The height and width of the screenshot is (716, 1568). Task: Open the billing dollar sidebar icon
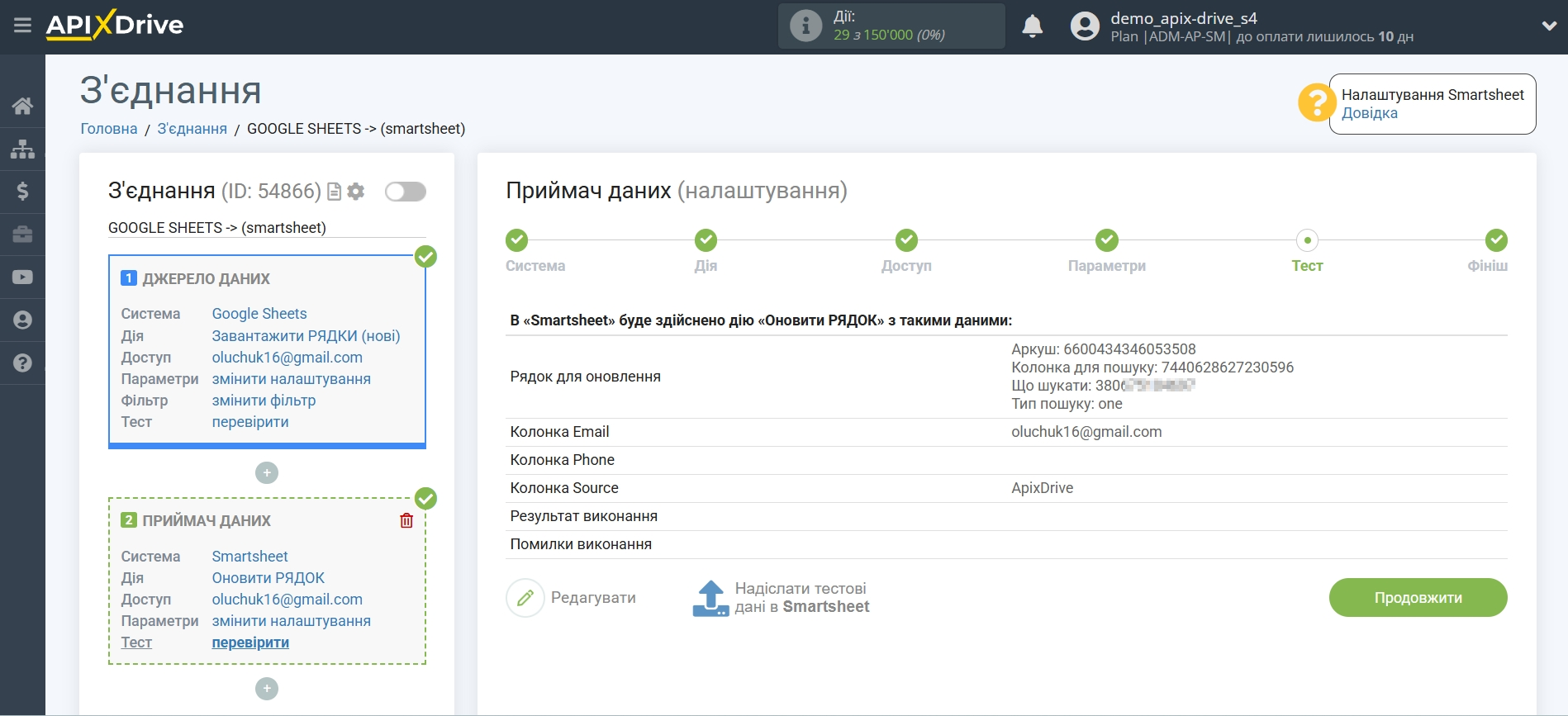[x=22, y=192]
